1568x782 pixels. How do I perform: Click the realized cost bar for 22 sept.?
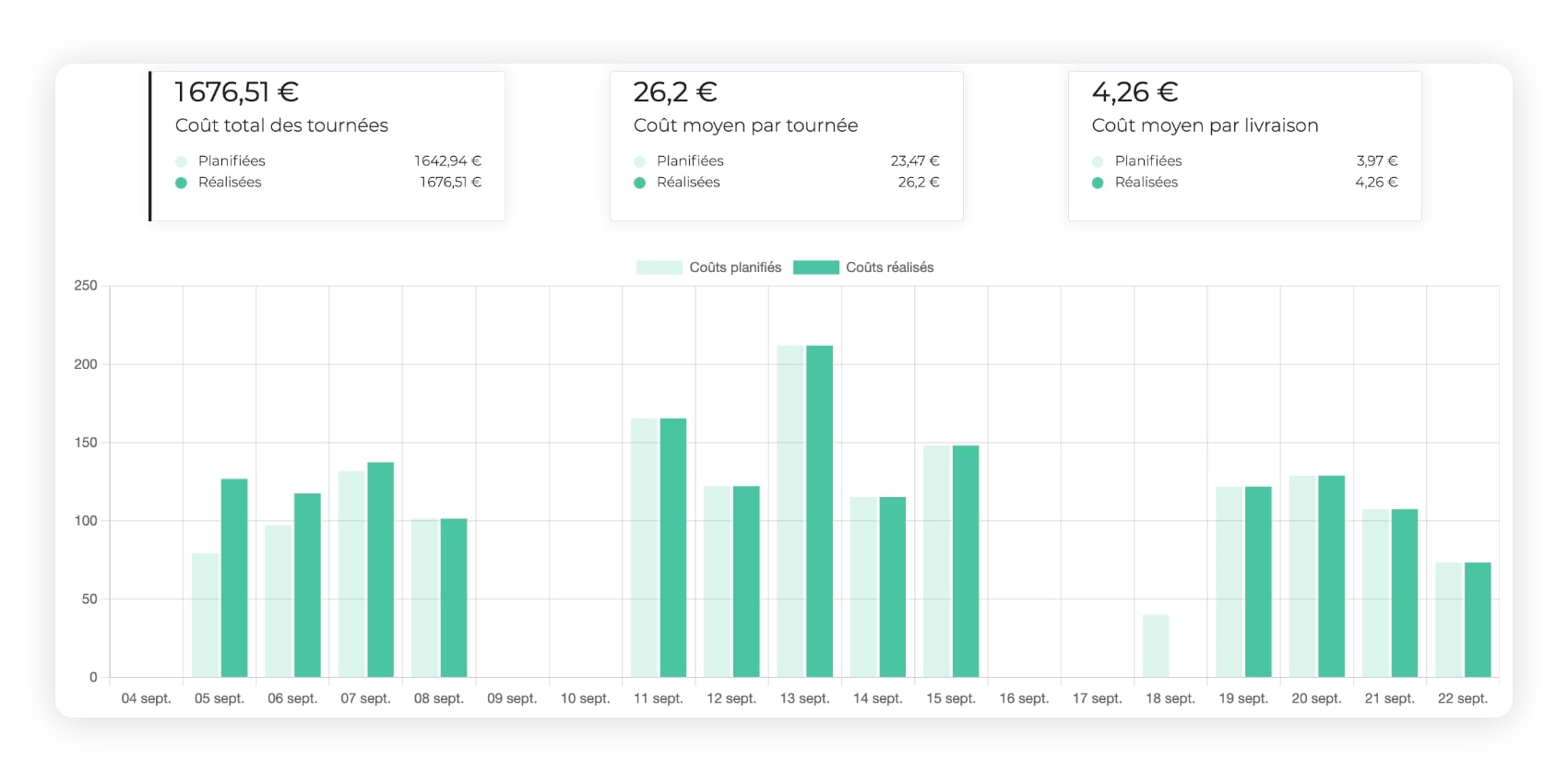click(x=1478, y=620)
